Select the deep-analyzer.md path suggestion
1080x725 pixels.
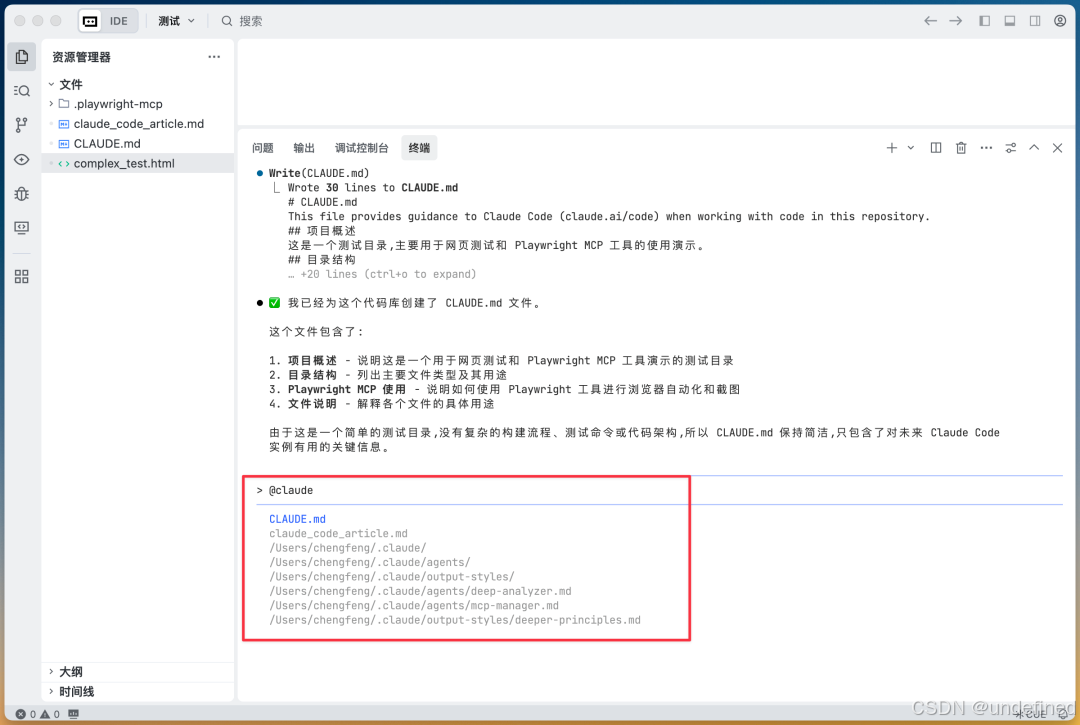point(420,591)
